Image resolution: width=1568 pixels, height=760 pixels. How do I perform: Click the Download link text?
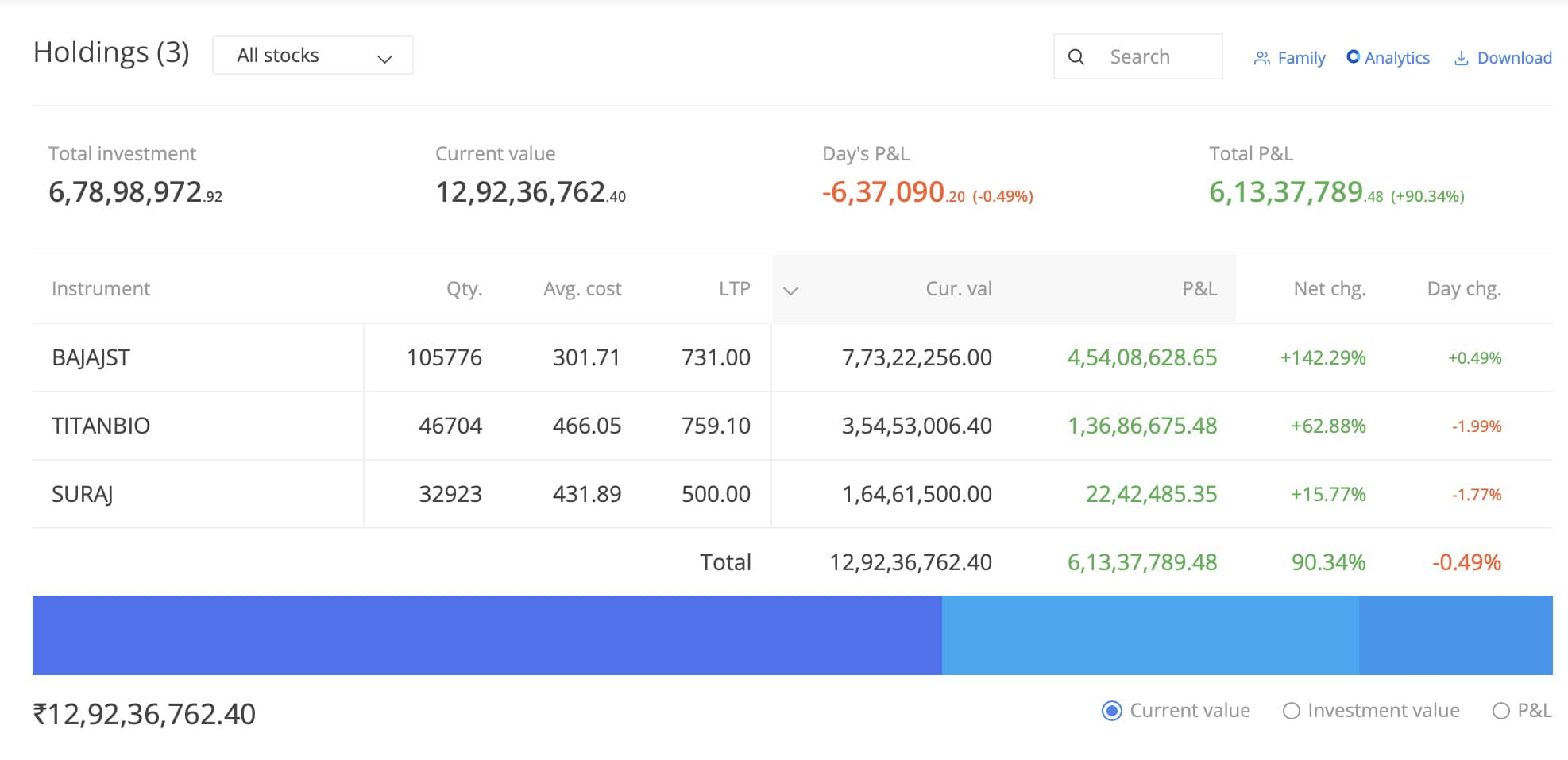point(1514,58)
